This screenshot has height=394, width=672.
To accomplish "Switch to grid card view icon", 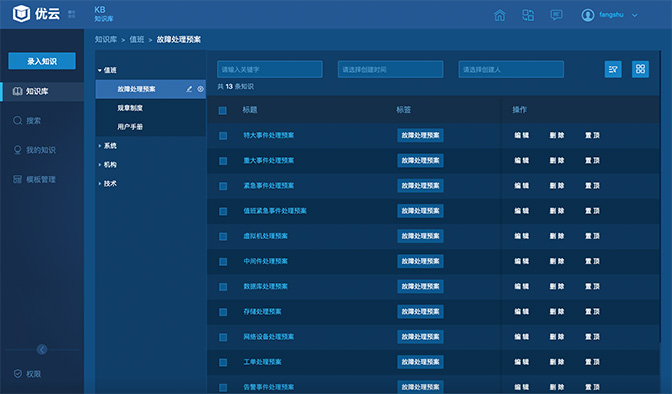I will pos(640,69).
